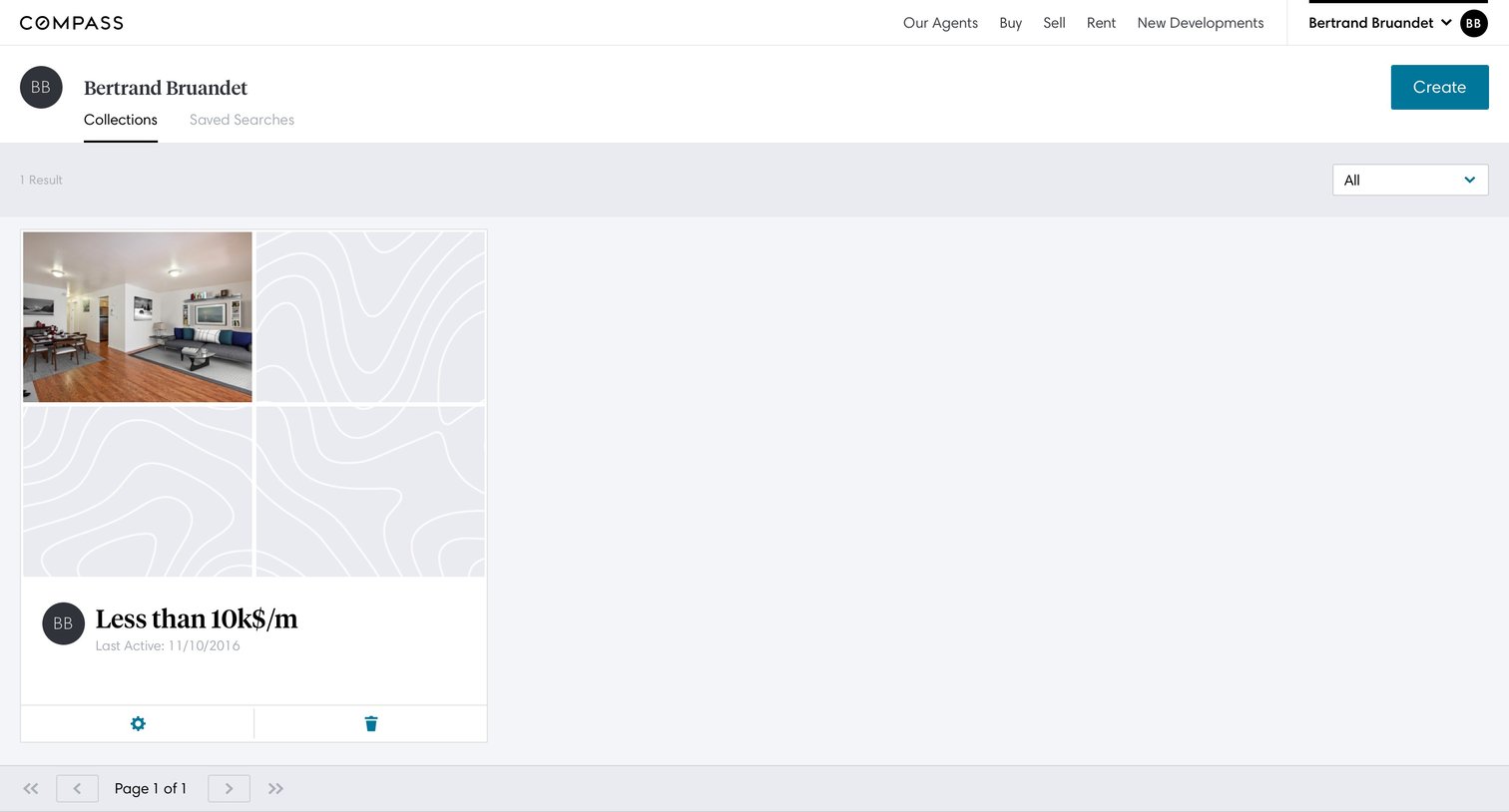Open the Less than 10k$/m collection
The height and width of the screenshot is (812, 1509).
197,618
